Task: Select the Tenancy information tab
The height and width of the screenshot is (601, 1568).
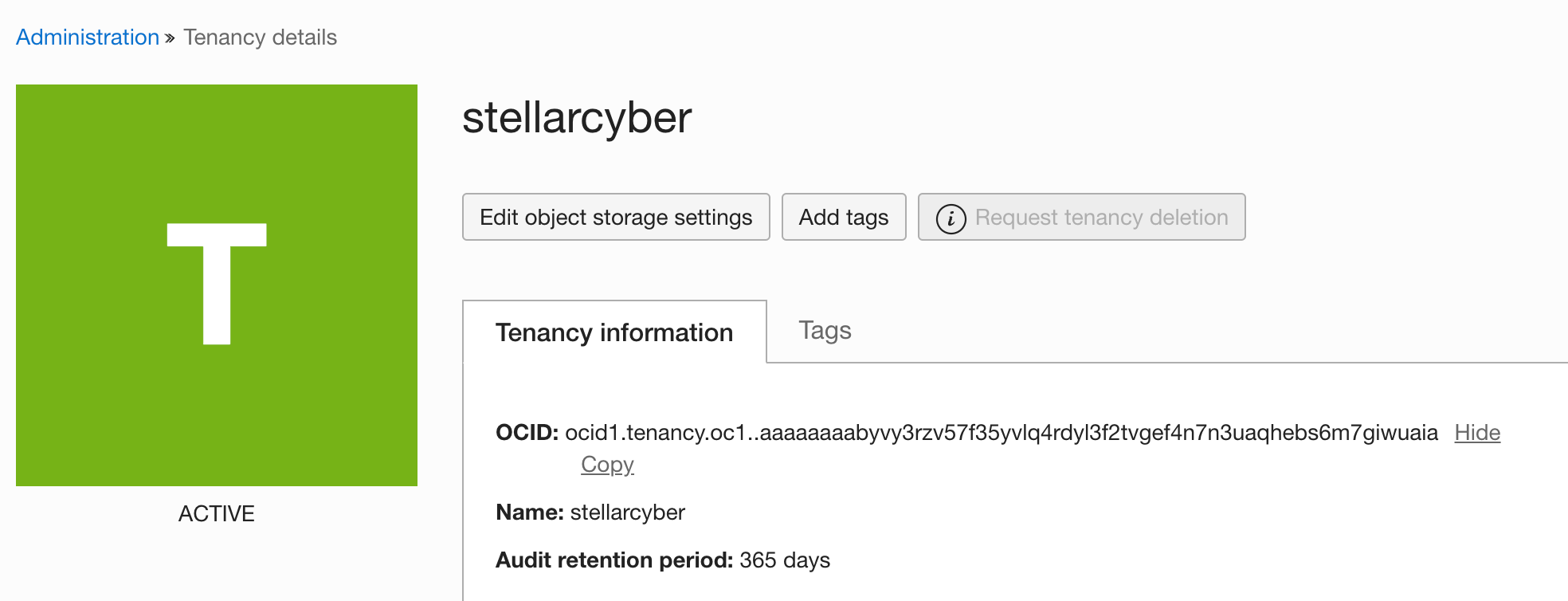Action: 613,332
